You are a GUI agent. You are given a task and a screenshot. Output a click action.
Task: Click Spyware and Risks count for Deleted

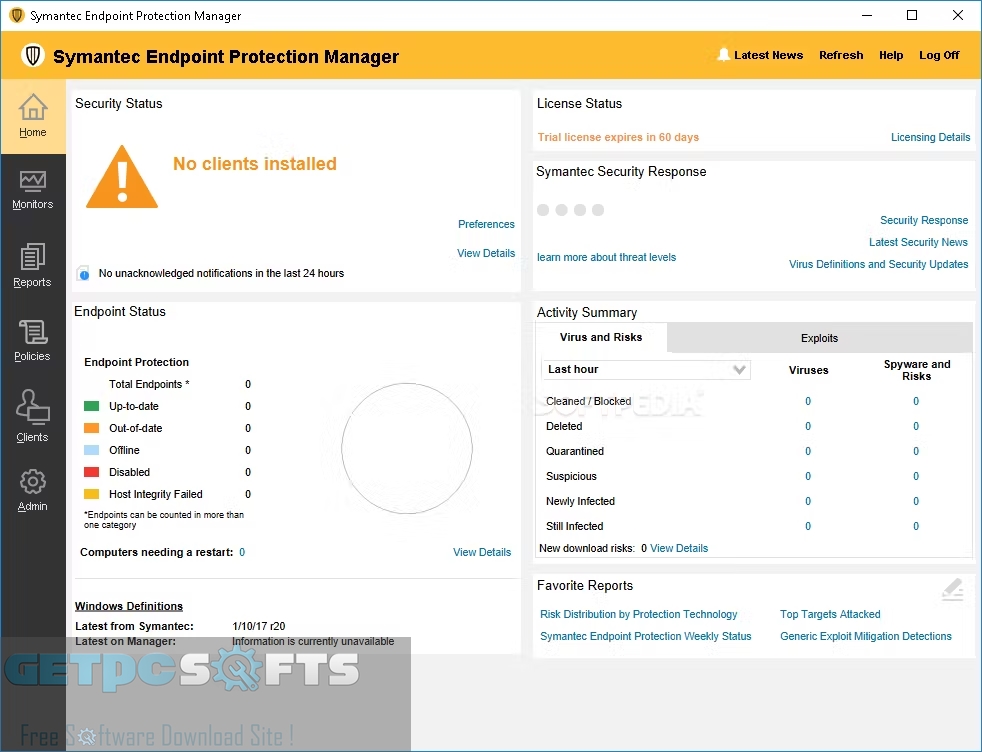pyautogui.click(x=916, y=426)
